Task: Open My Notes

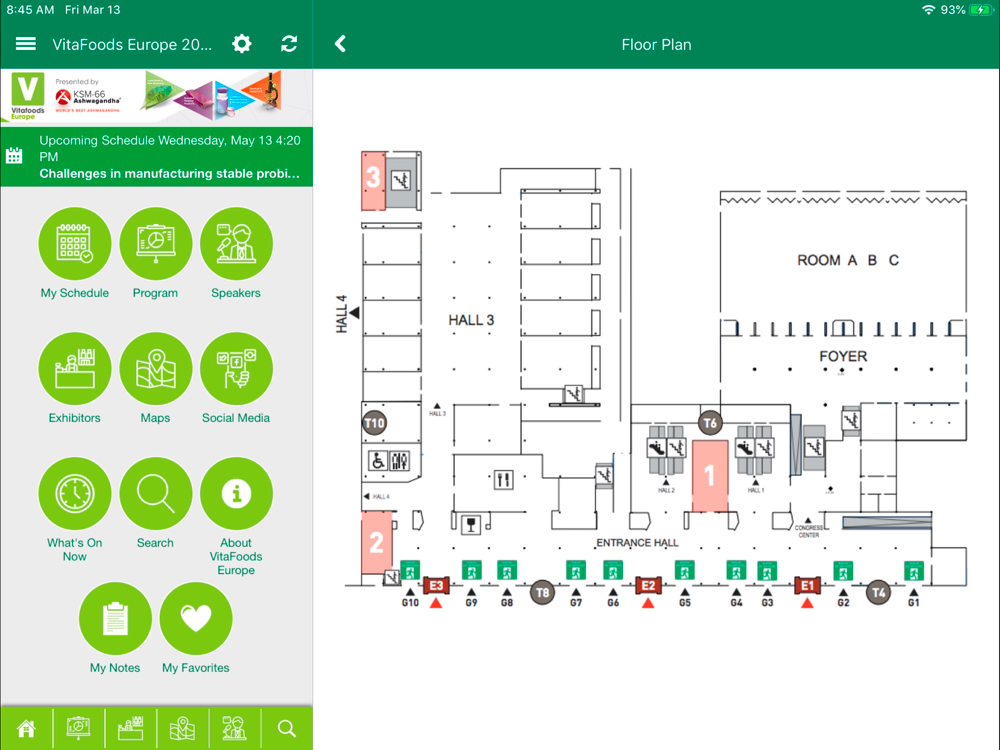Action: pyautogui.click(x=115, y=629)
